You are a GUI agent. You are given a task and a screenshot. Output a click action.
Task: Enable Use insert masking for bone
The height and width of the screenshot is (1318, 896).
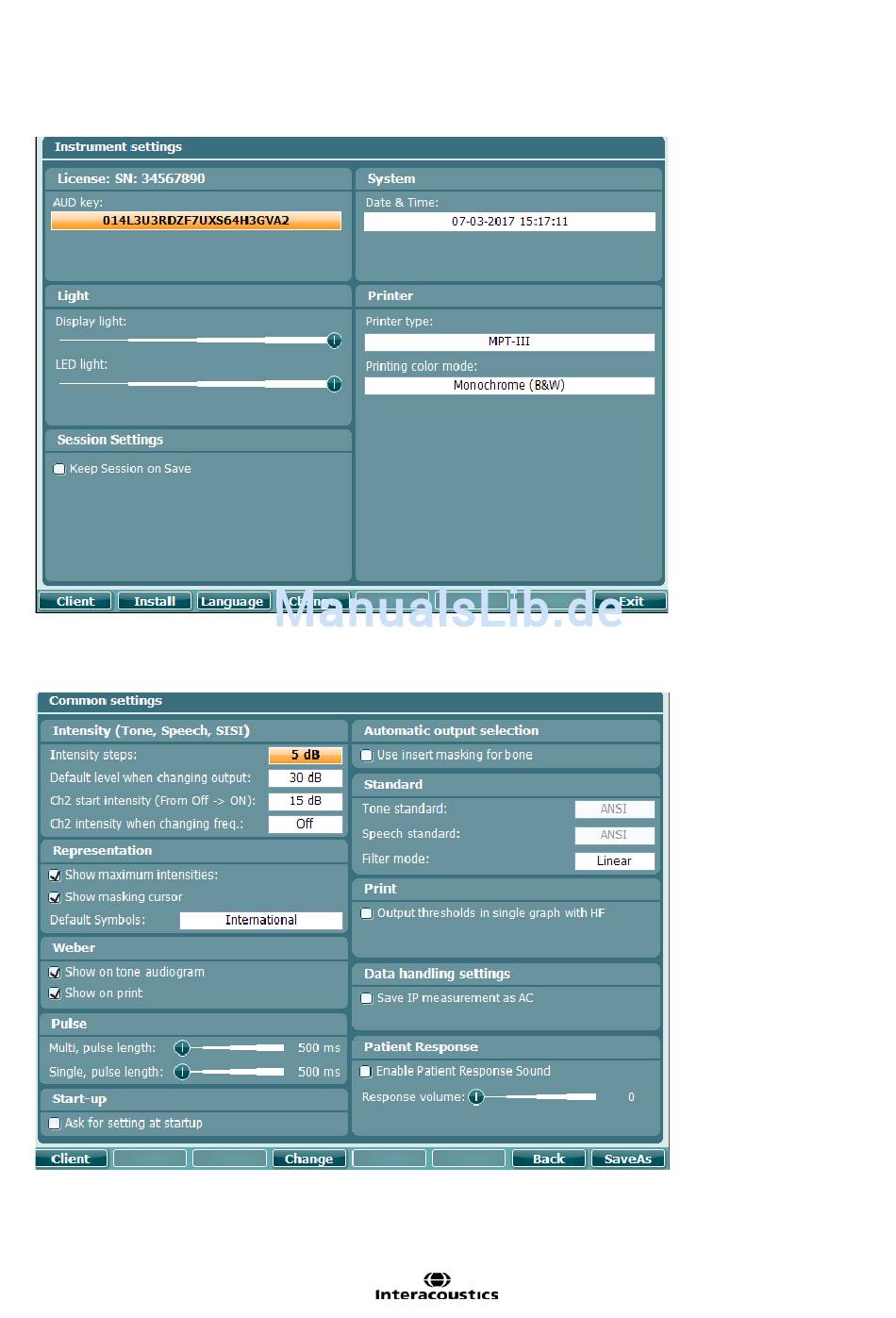[x=367, y=756]
